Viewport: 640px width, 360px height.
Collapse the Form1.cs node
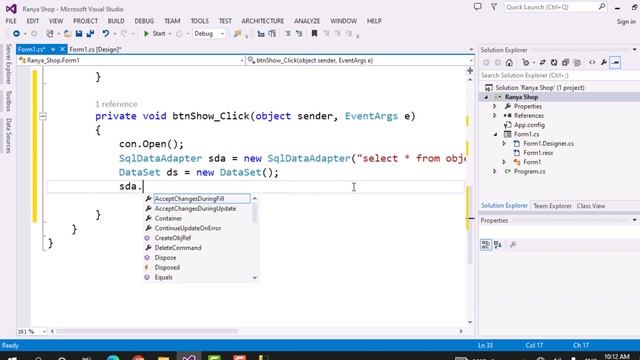pyautogui.click(x=495, y=135)
